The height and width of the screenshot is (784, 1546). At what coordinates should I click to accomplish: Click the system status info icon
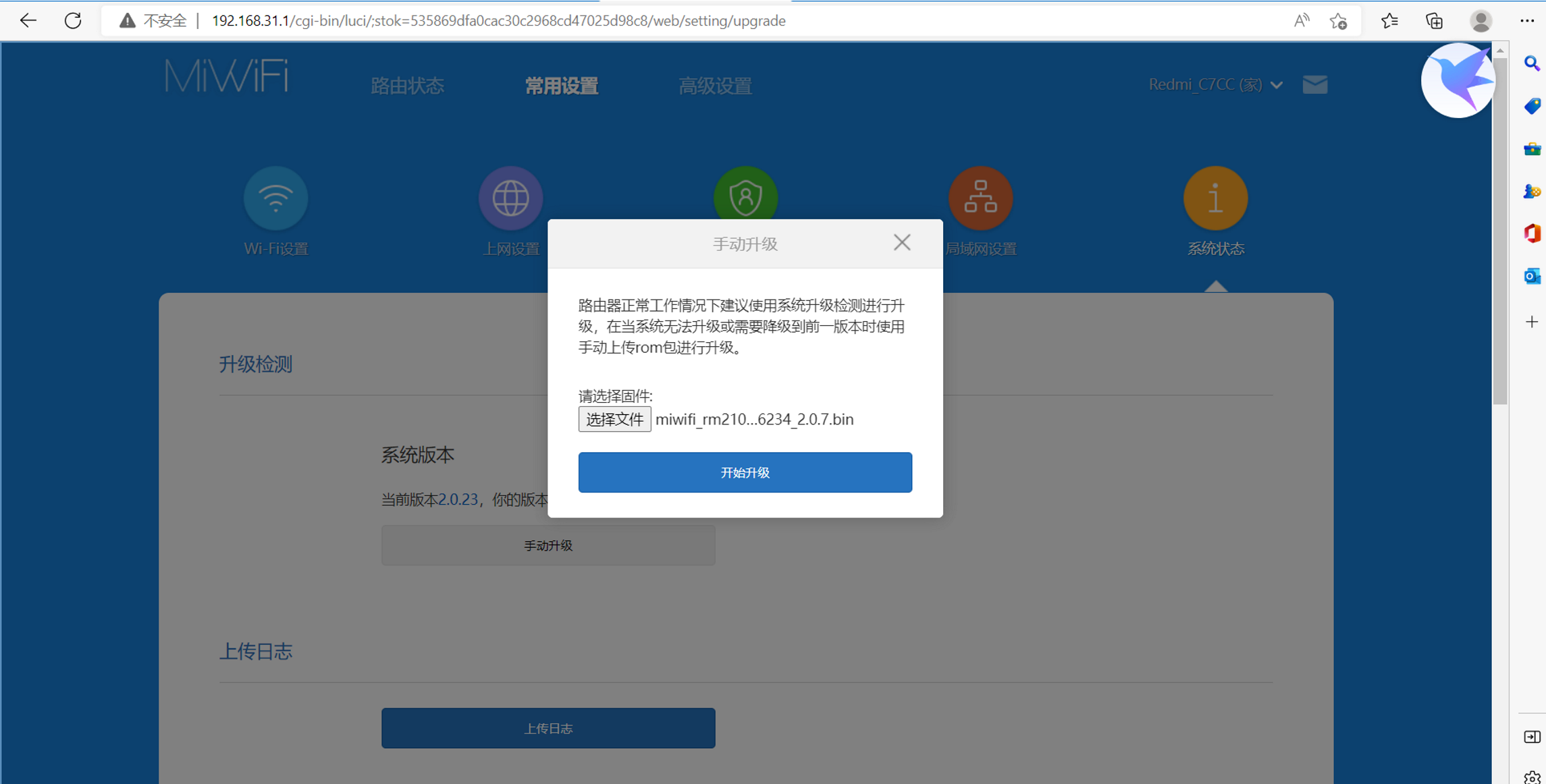(1215, 198)
